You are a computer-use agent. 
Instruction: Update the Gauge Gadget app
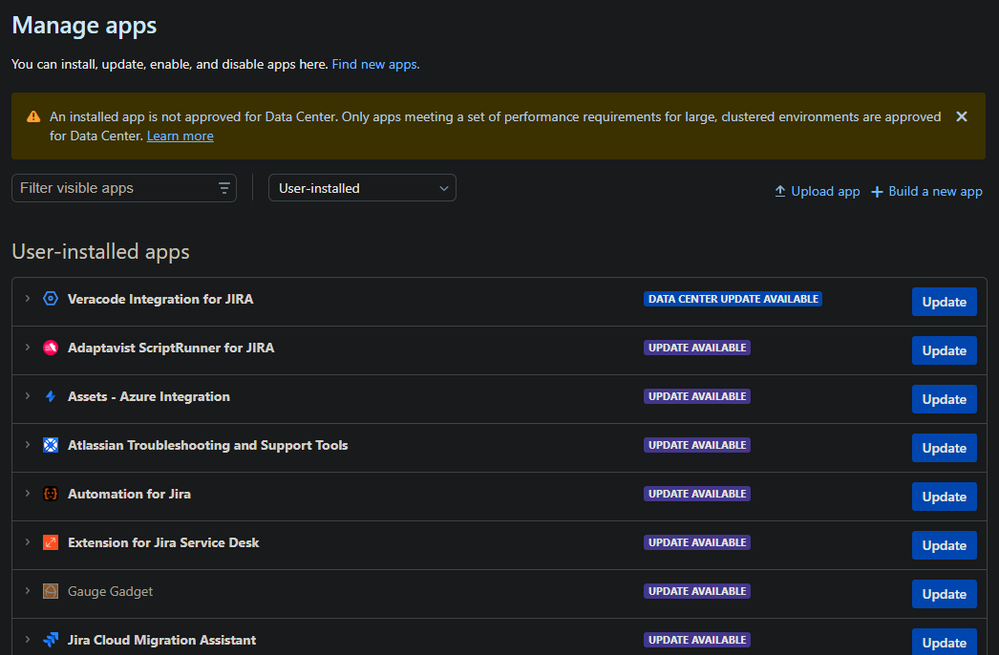tap(944, 594)
